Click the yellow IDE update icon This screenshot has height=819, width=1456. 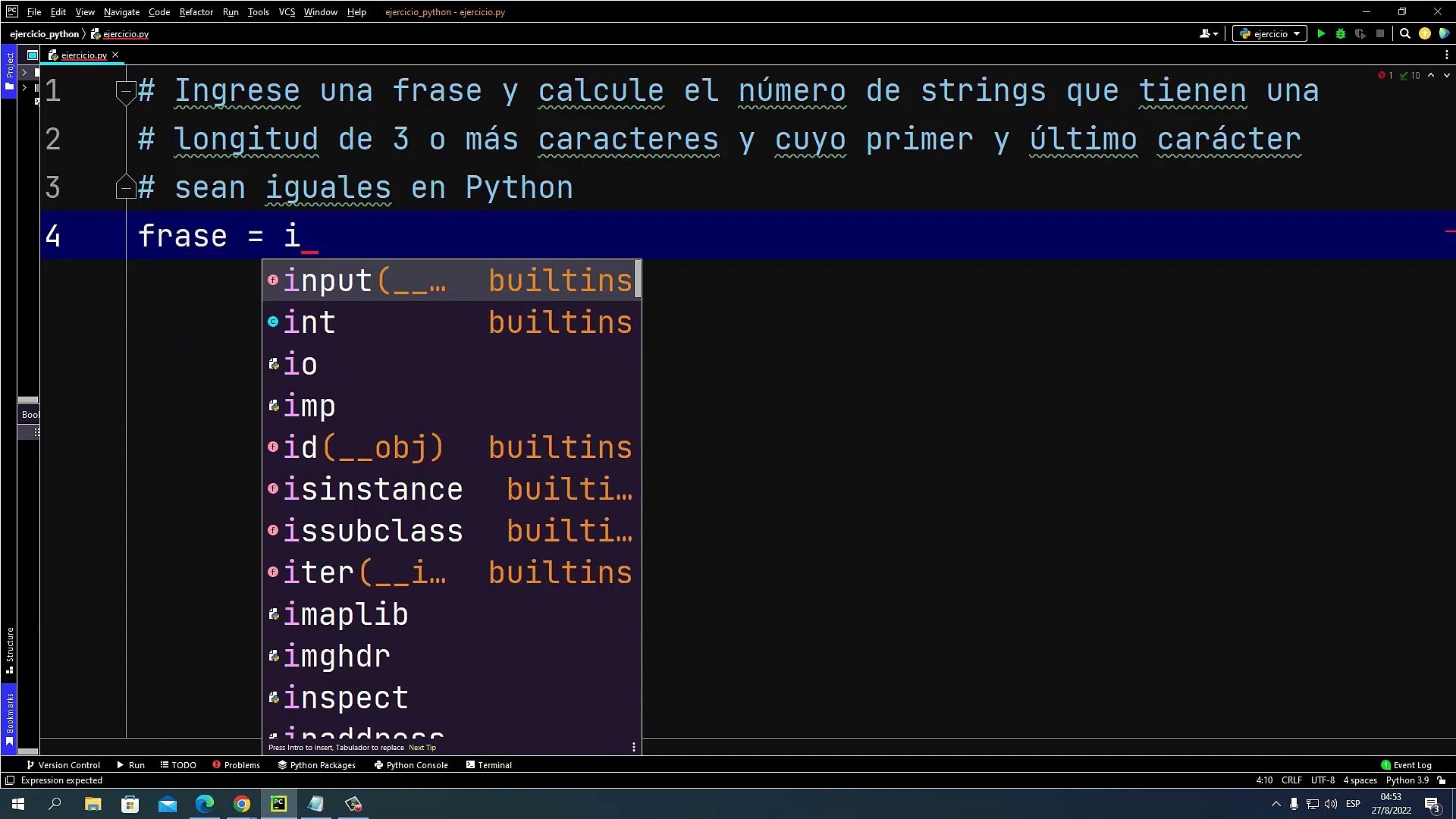1425,33
